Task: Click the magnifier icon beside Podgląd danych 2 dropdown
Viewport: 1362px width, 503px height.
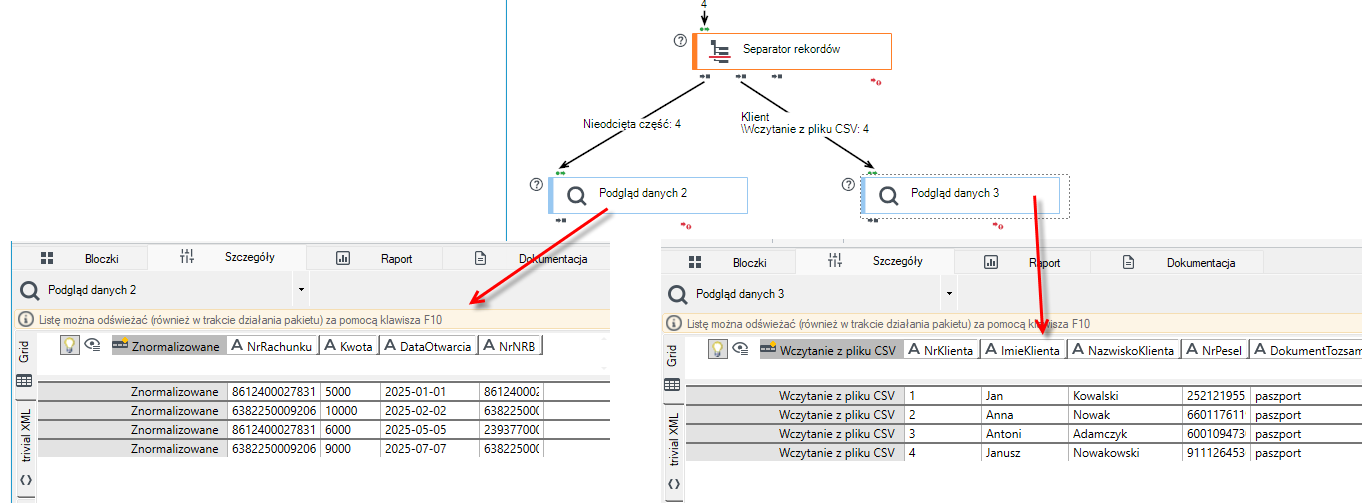Action: coord(32,290)
